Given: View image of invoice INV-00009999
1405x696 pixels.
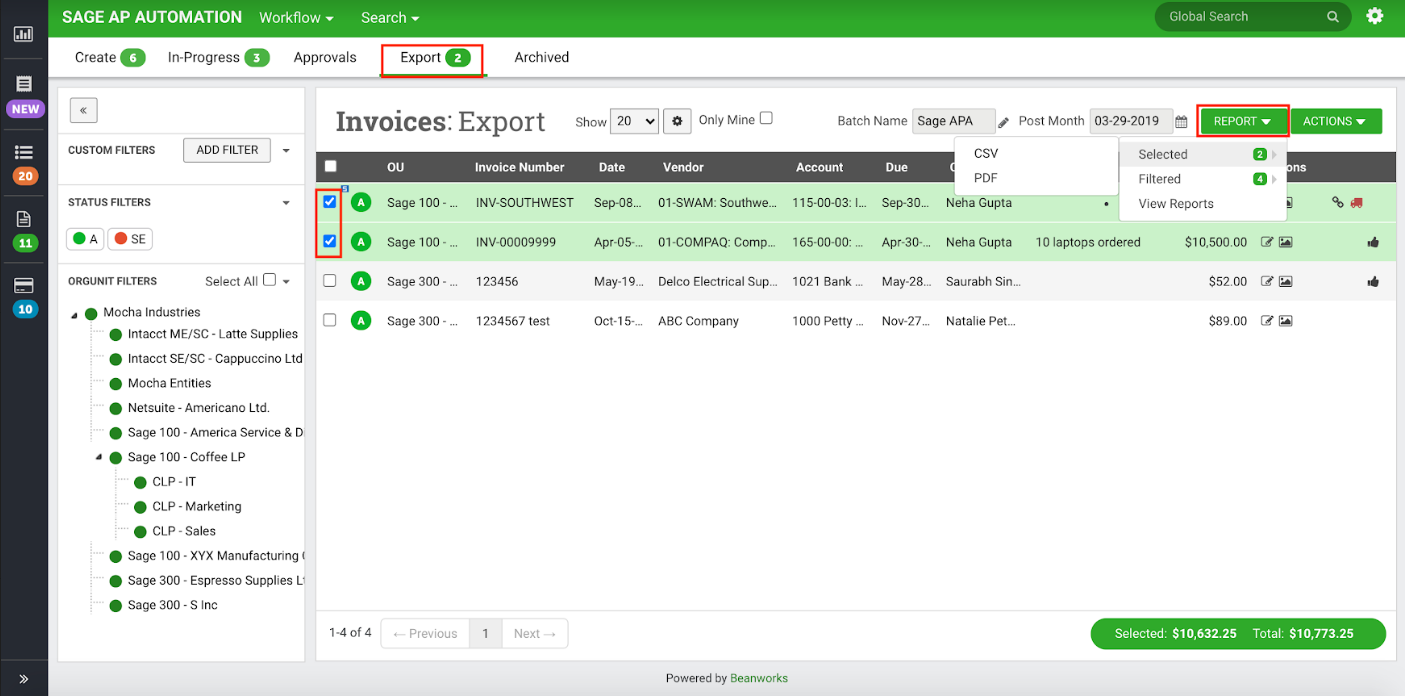Looking at the screenshot, I should pyautogui.click(x=1285, y=242).
